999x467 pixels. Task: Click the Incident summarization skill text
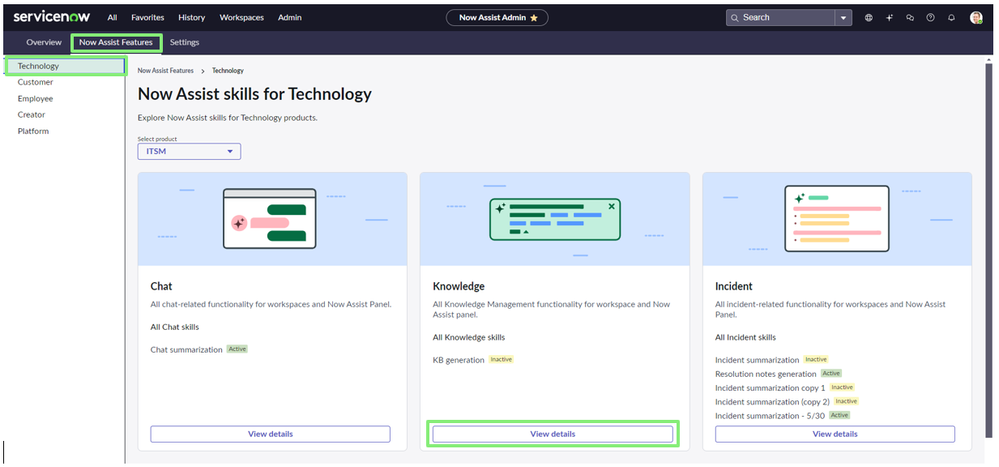point(757,360)
